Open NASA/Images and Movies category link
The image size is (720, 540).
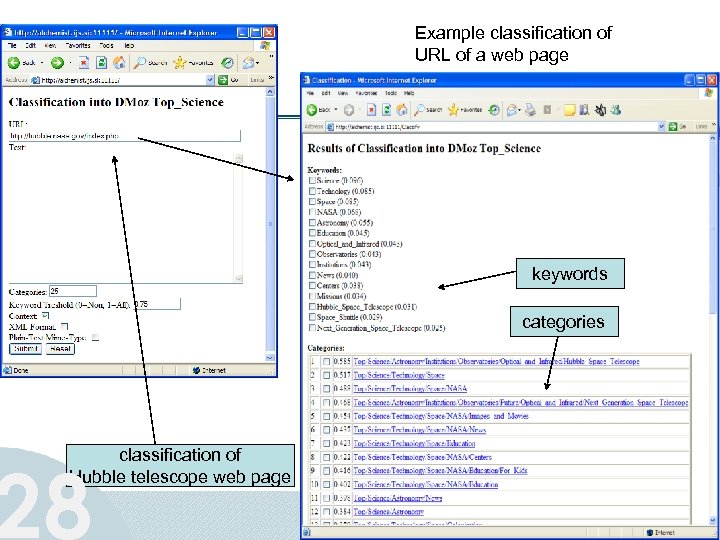[441, 416]
